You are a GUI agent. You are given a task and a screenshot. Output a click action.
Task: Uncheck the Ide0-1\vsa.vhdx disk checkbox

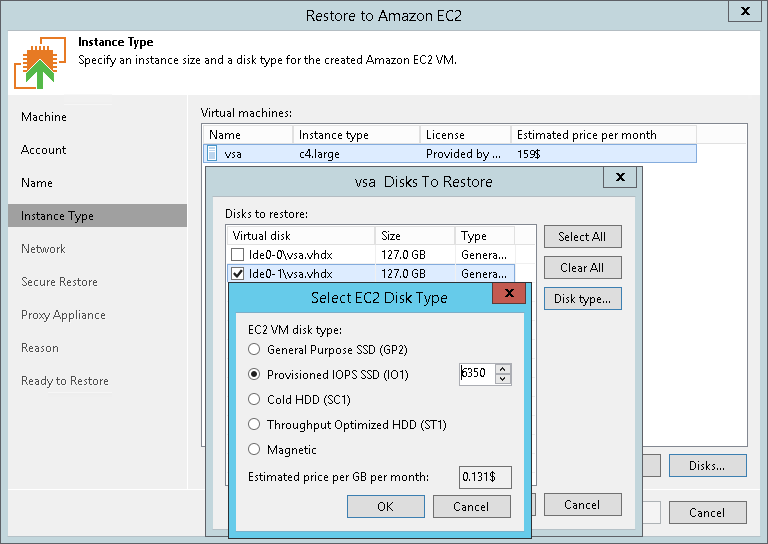[238, 274]
